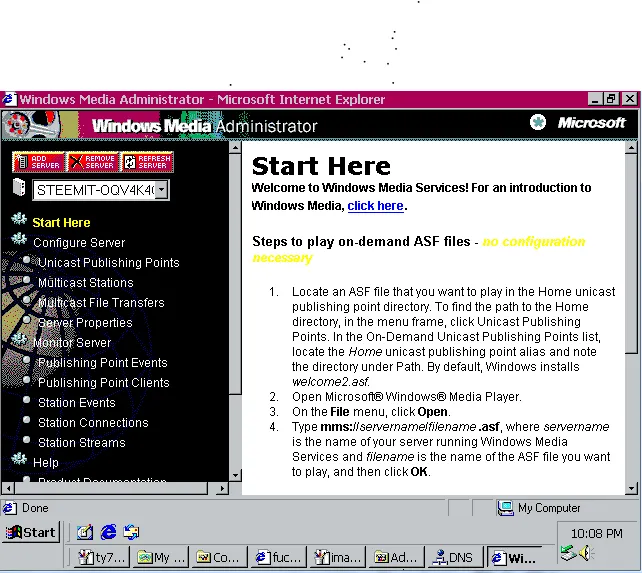Click the bullet beside Server Properties

tap(27, 319)
